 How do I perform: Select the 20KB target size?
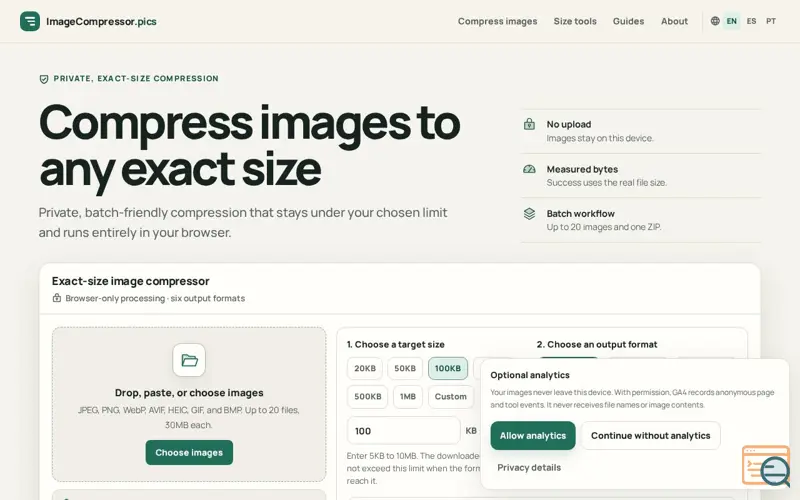pyautogui.click(x=365, y=368)
